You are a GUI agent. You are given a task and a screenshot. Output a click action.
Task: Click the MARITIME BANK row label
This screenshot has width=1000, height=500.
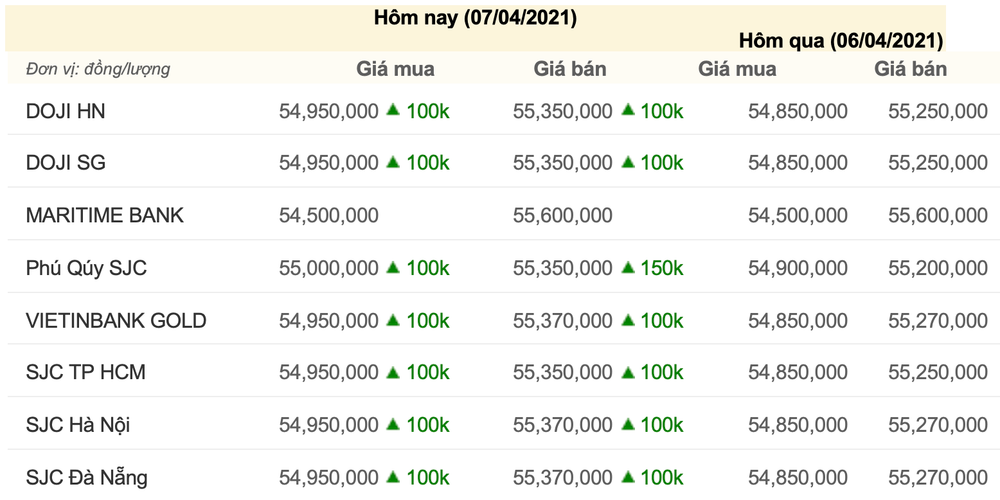(105, 216)
